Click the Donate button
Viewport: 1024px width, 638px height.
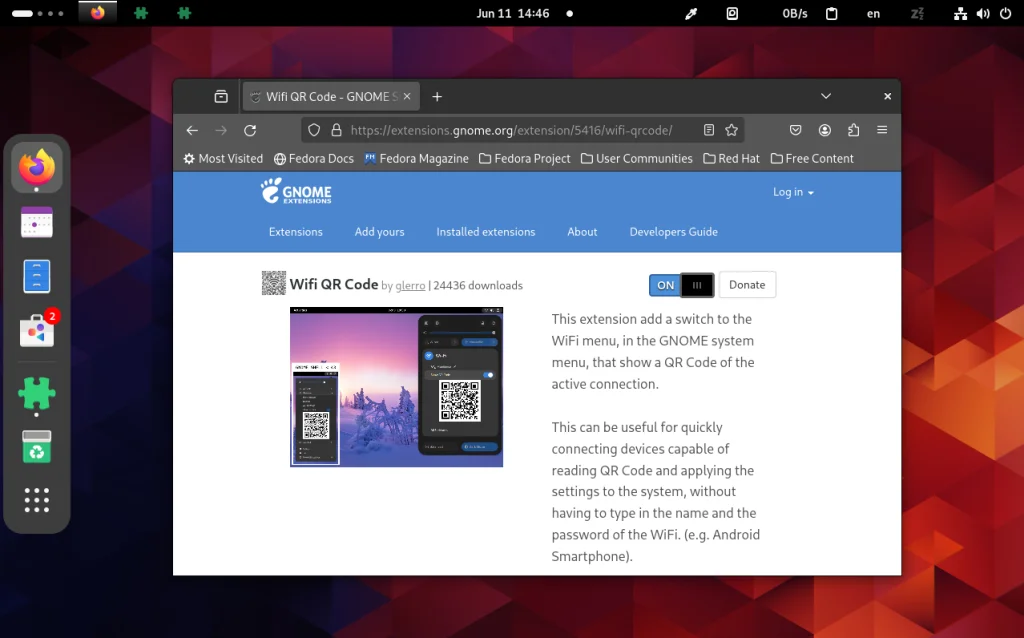tap(747, 285)
